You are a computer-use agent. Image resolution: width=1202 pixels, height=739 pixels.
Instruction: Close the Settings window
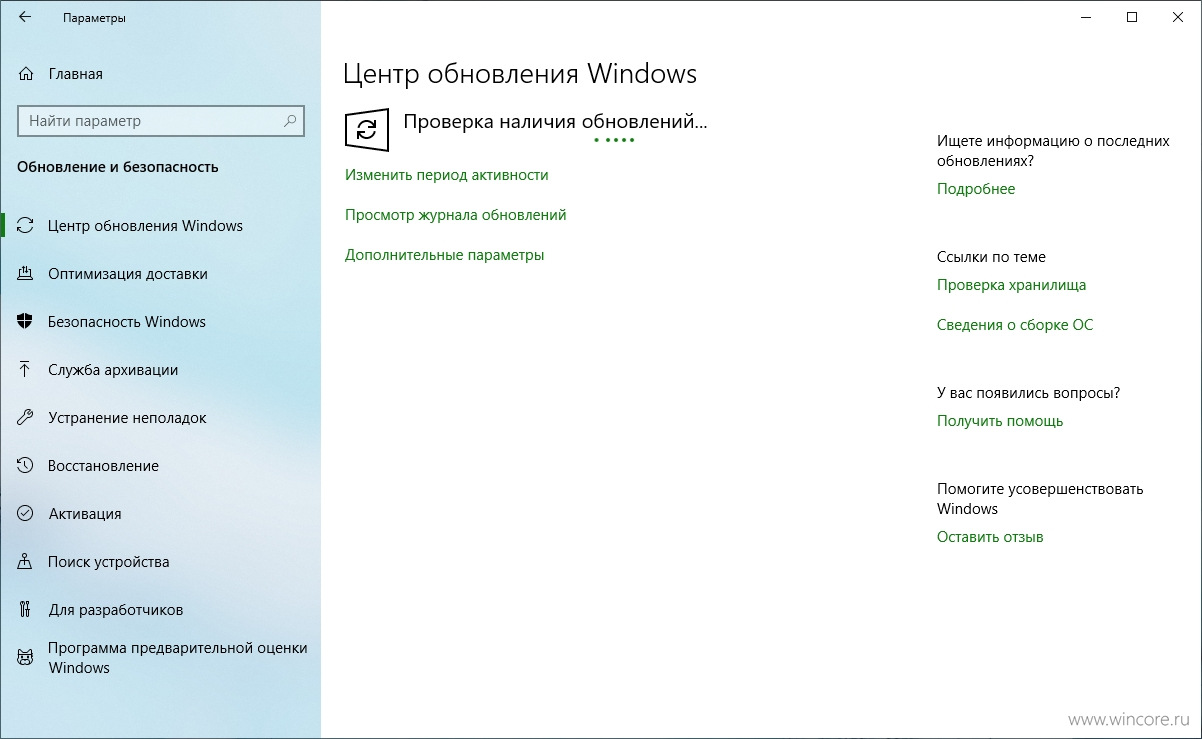tap(1178, 17)
